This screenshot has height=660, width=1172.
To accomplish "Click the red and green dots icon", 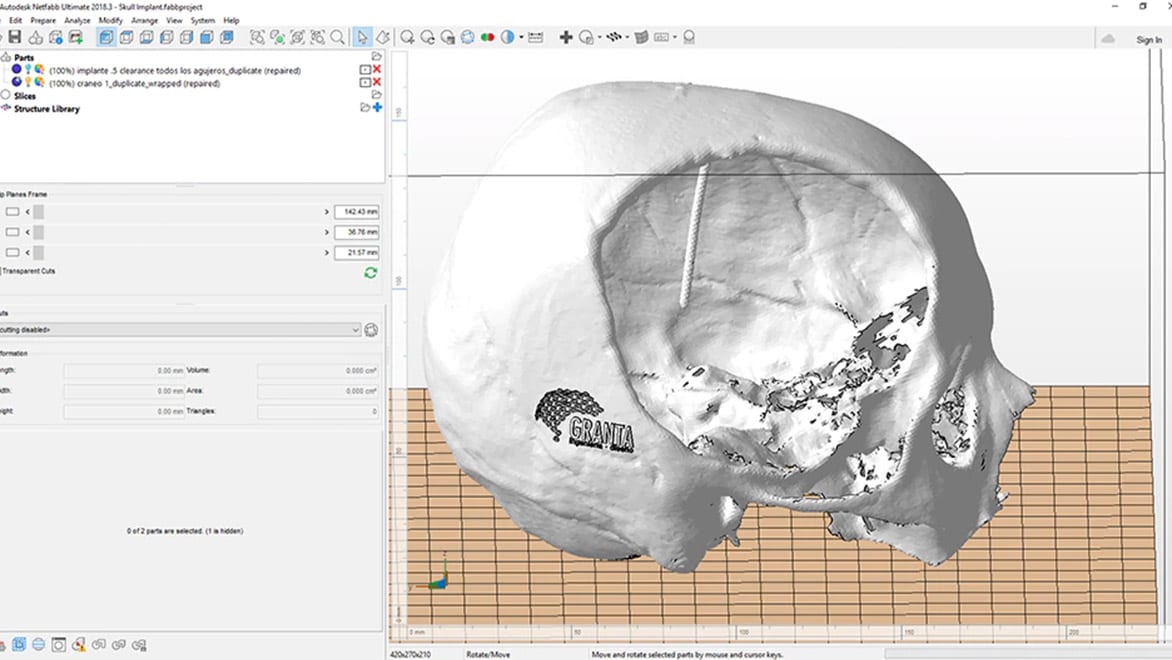I will [x=488, y=38].
